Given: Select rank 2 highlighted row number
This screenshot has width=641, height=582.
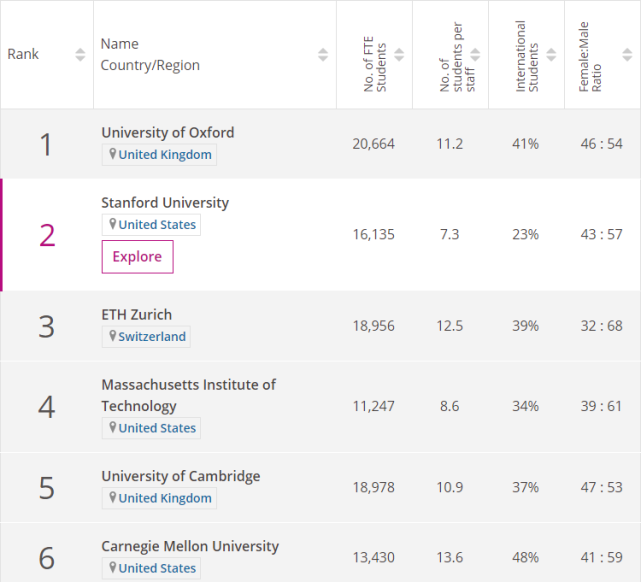Looking at the screenshot, I should click(47, 235).
